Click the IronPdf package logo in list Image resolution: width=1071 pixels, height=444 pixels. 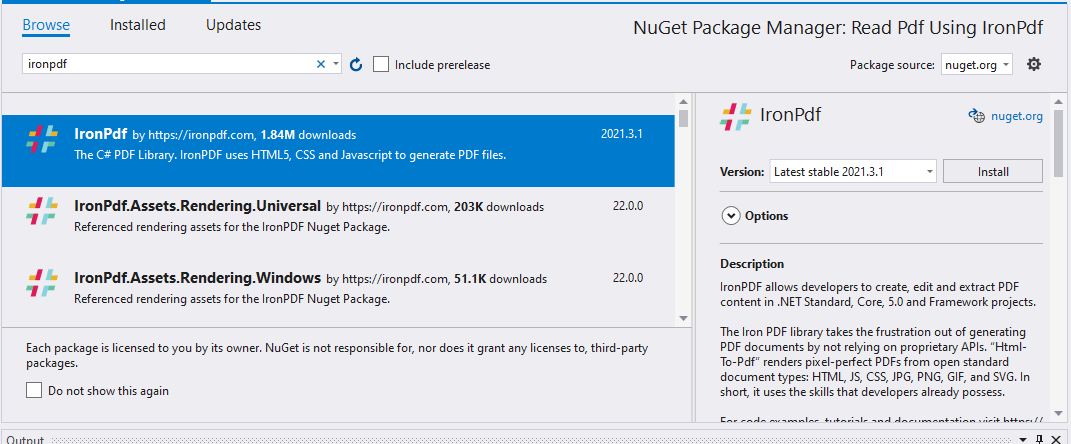[x=42, y=140]
